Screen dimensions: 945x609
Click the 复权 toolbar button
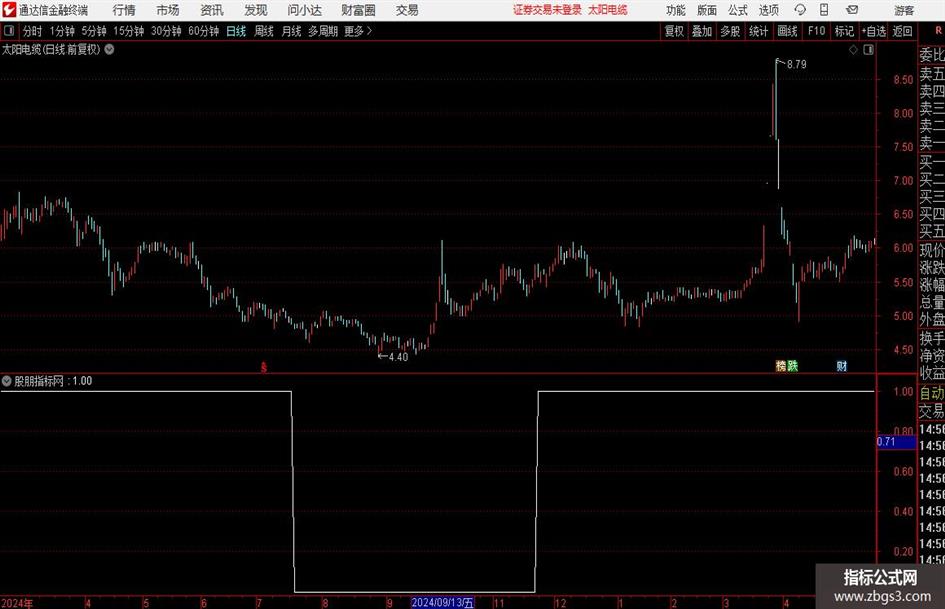click(x=674, y=31)
